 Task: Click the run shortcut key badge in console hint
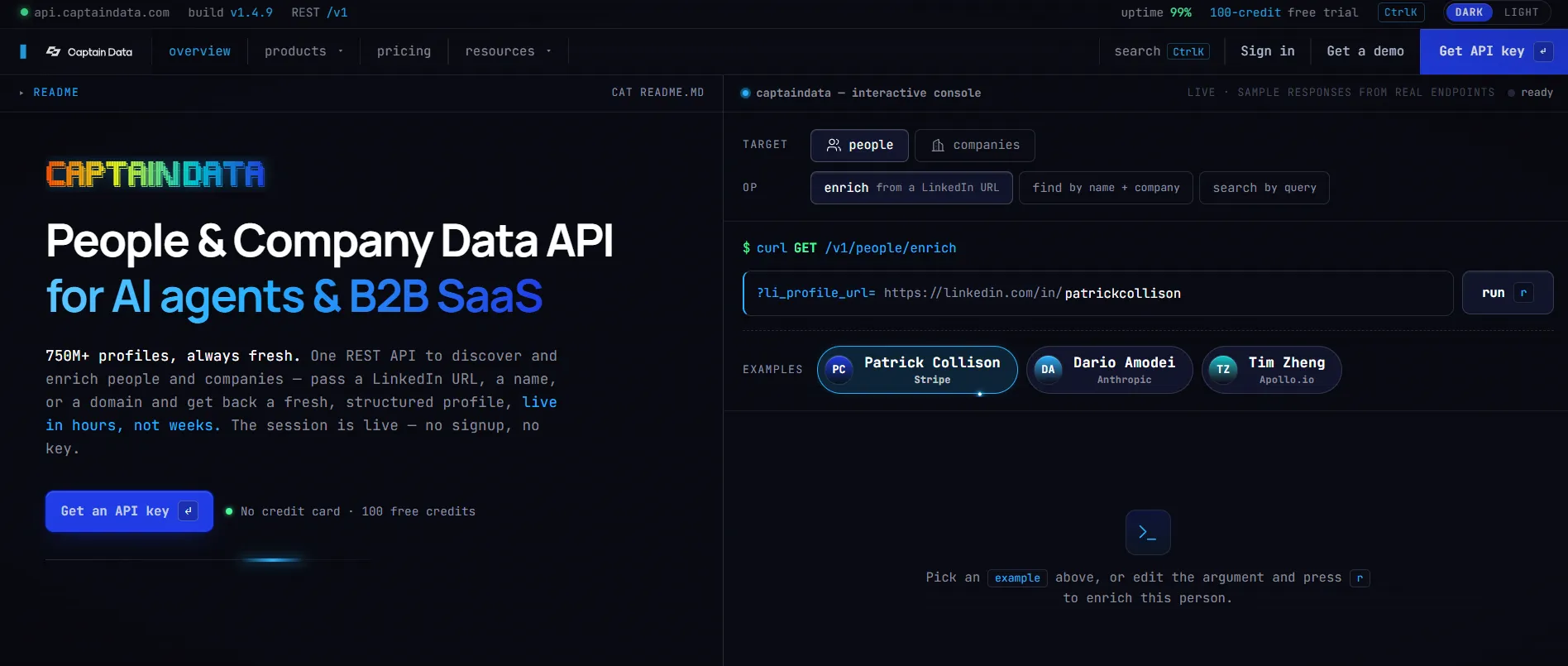1359,577
